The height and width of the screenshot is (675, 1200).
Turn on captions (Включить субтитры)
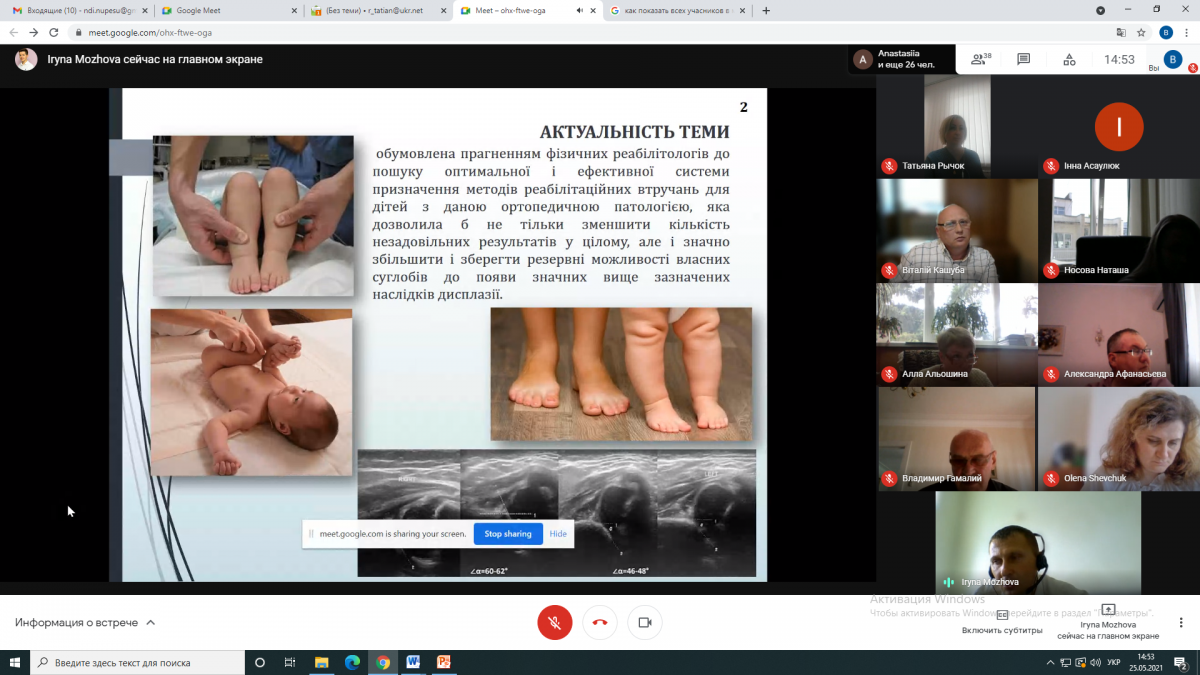tap(1002, 622)
